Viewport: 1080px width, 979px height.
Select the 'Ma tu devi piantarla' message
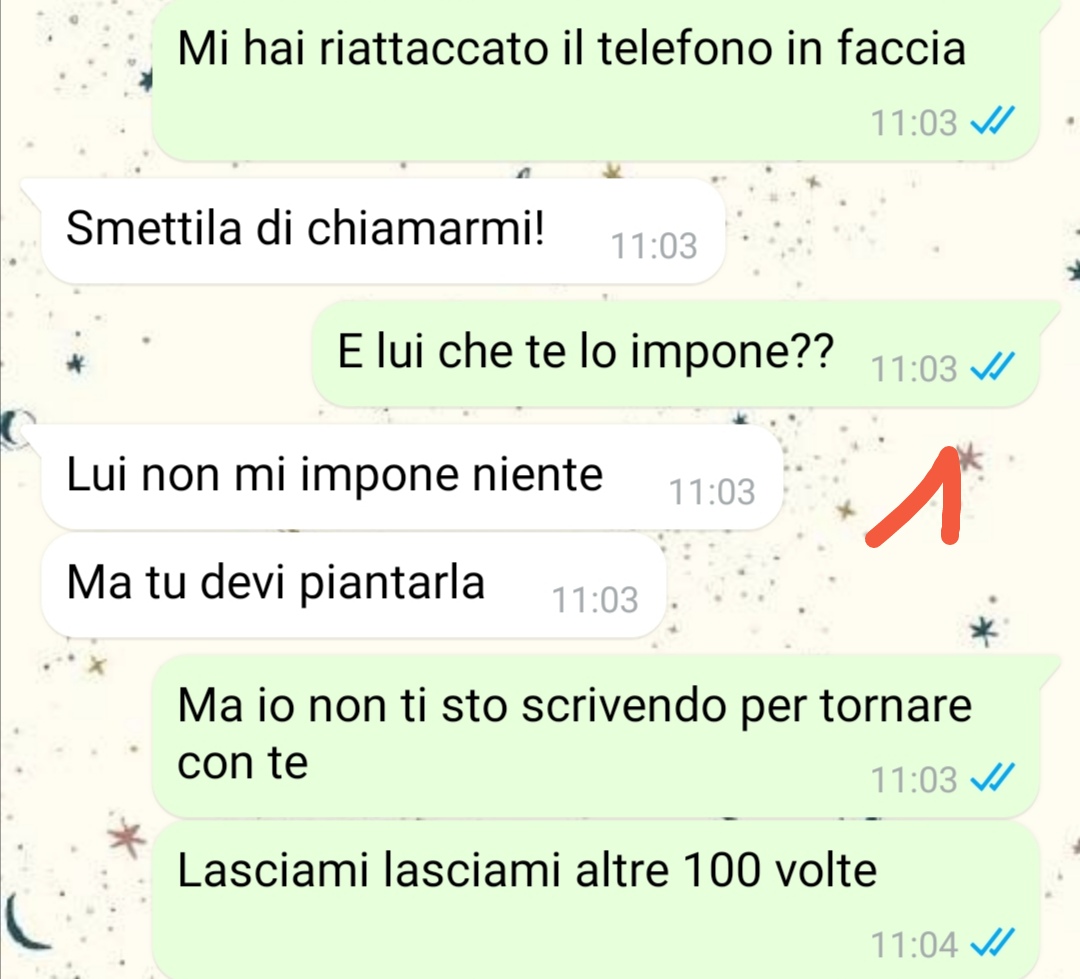pos(353,585)
